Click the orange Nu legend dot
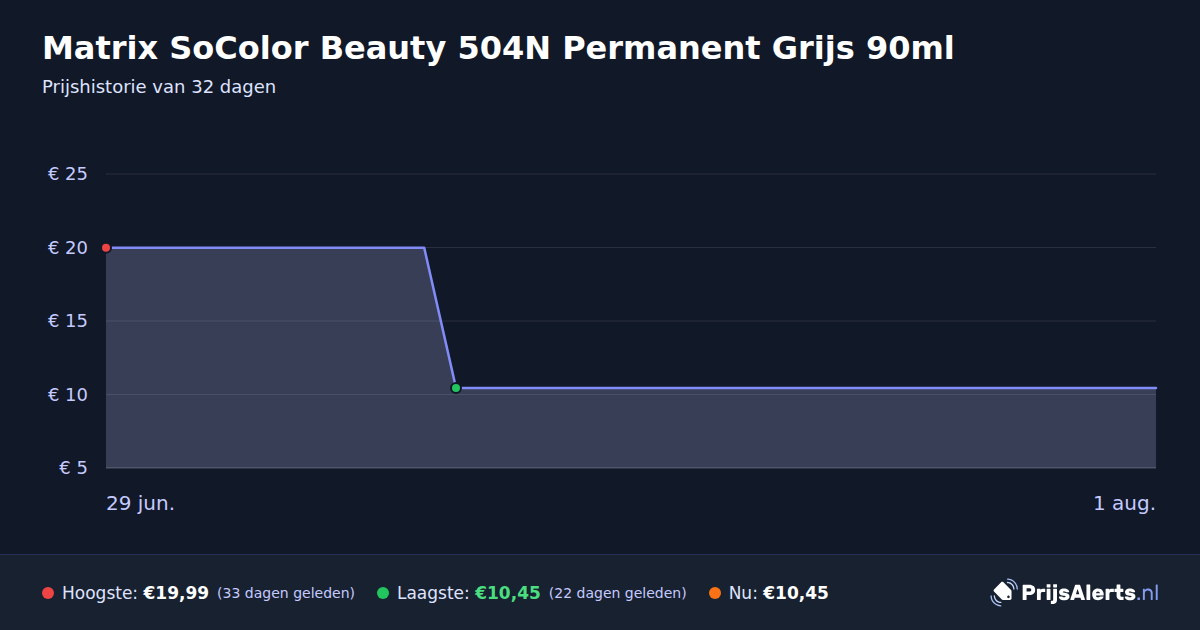This screenshot has height=630, width=1200. 715,593
